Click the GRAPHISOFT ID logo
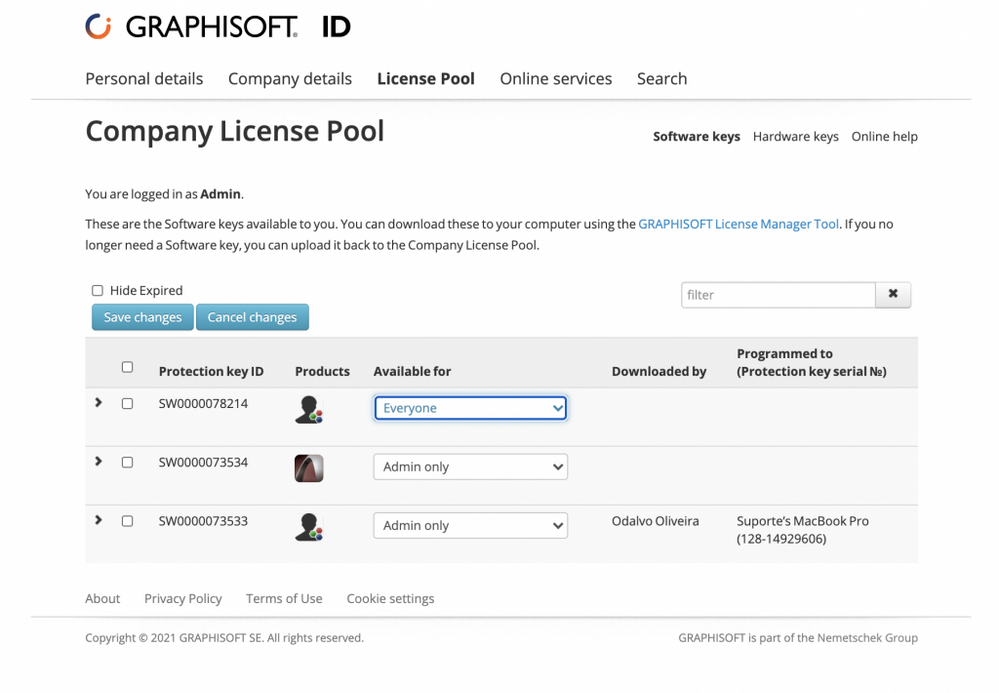This screenshot has height=693, width=999. pos(218,27)
